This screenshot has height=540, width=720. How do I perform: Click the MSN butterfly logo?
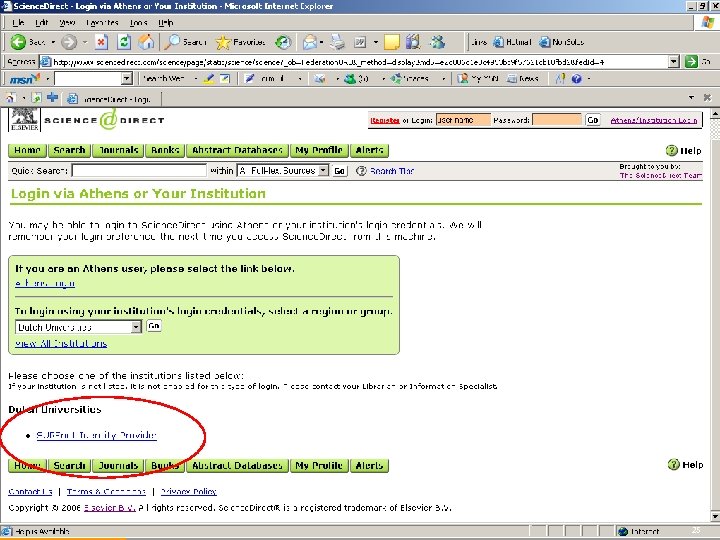(x=25, y=79)
